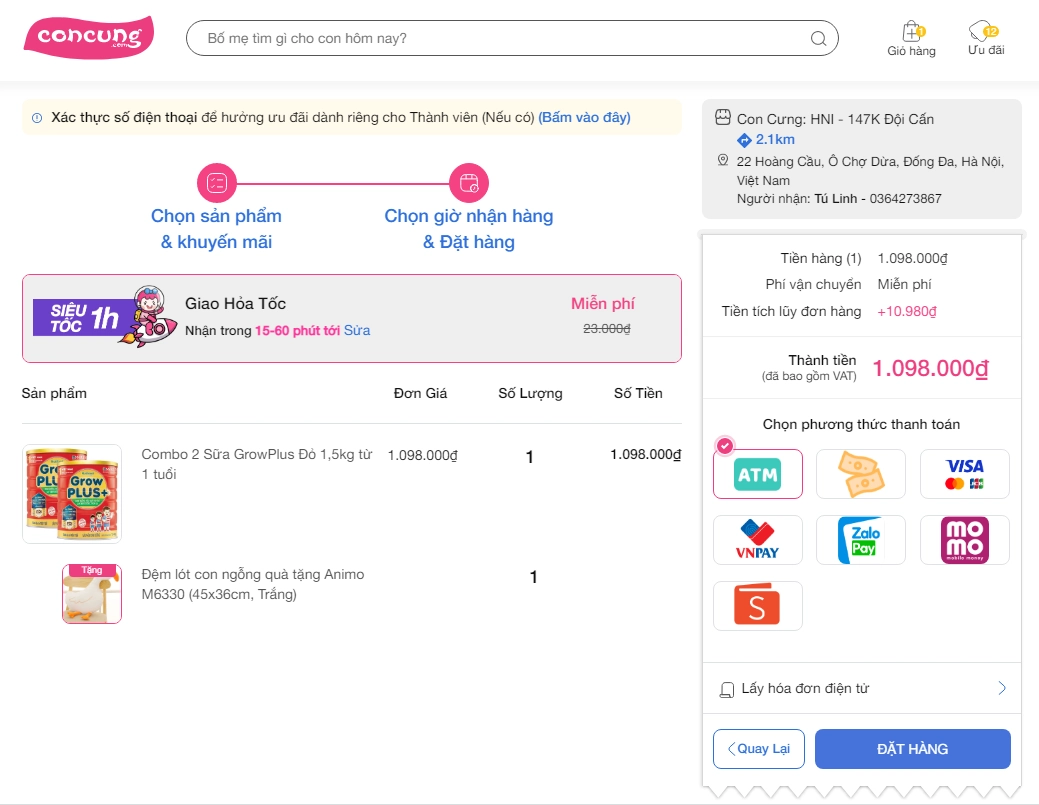
Task: Select ShopeePay payment option
Action: pos(757,606)
